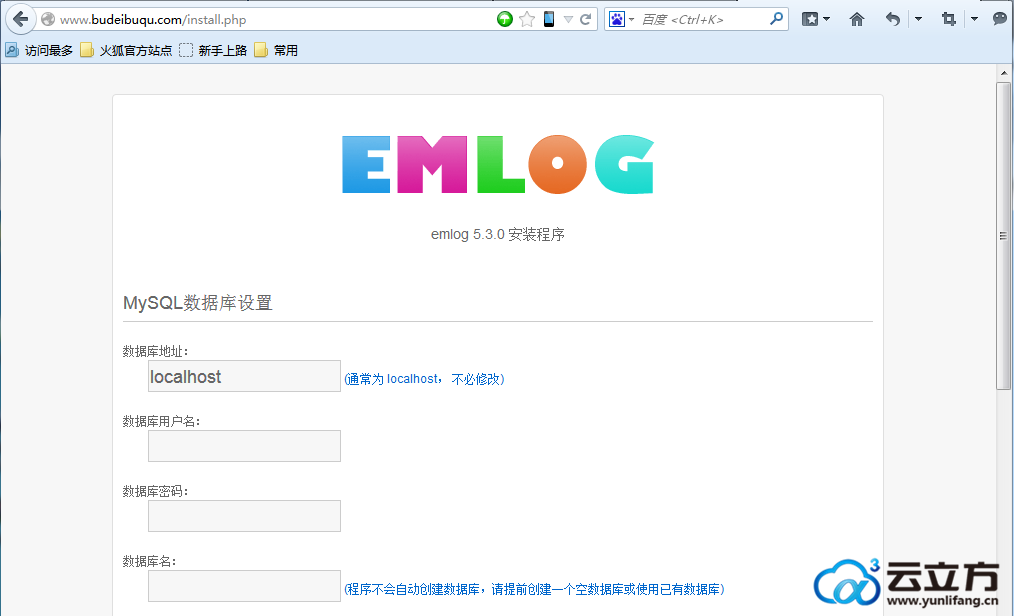Screen dimensions: 1014x616
Task: Click the magnifier search icon
Action: click(x=777, y=19)
